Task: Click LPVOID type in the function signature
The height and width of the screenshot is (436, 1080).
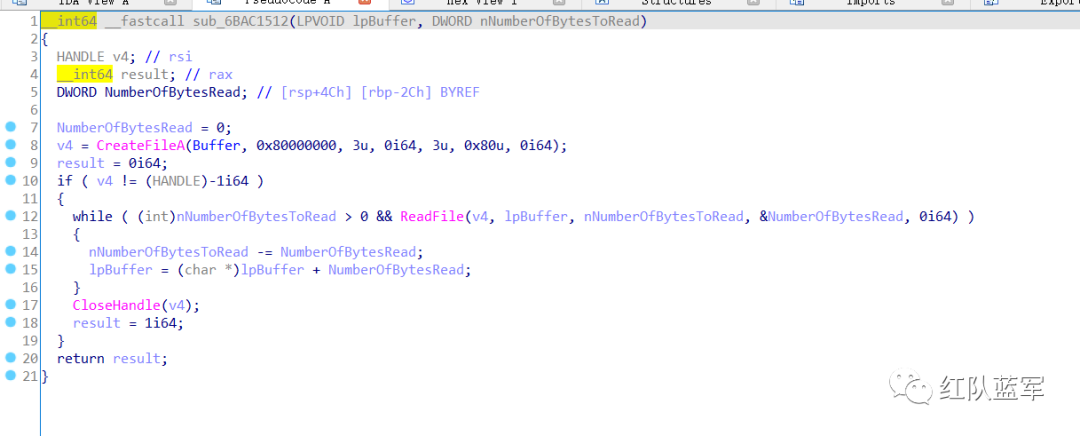Action: point(321,21)
